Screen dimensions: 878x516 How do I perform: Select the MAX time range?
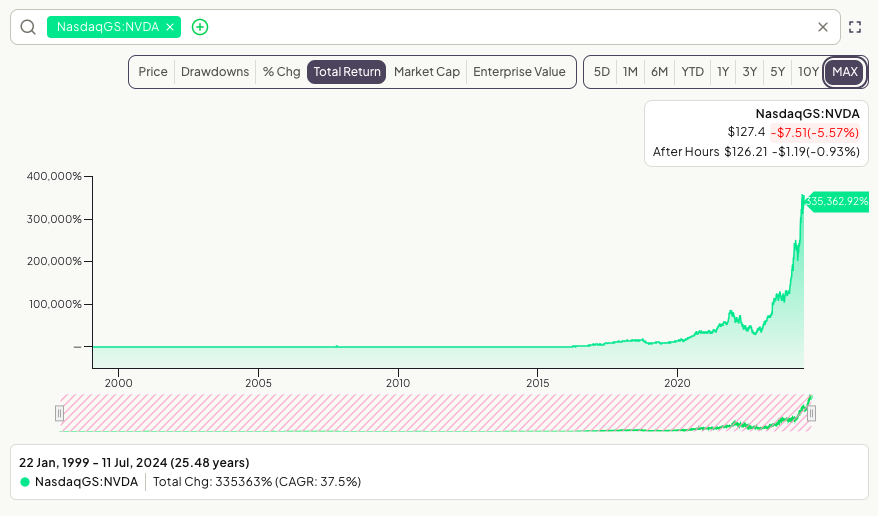coord(845,72)
